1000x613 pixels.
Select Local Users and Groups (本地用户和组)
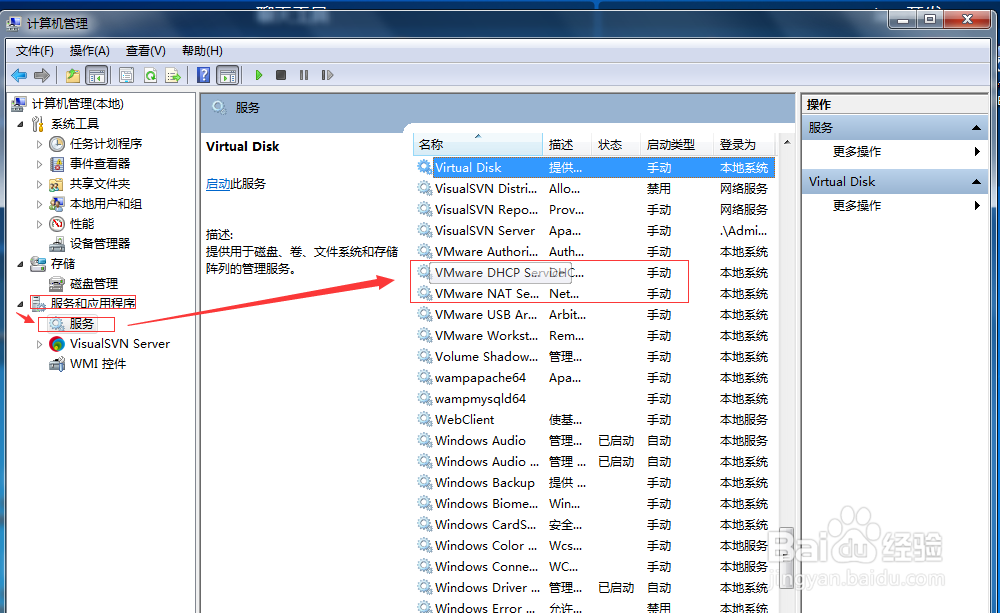point(106,203)
